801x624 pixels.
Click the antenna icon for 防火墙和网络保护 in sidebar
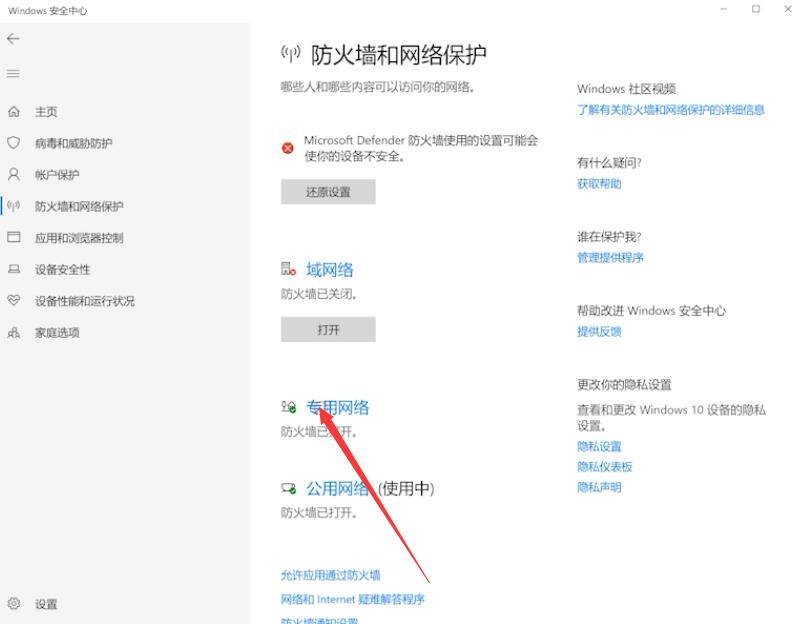pos(14,206)
